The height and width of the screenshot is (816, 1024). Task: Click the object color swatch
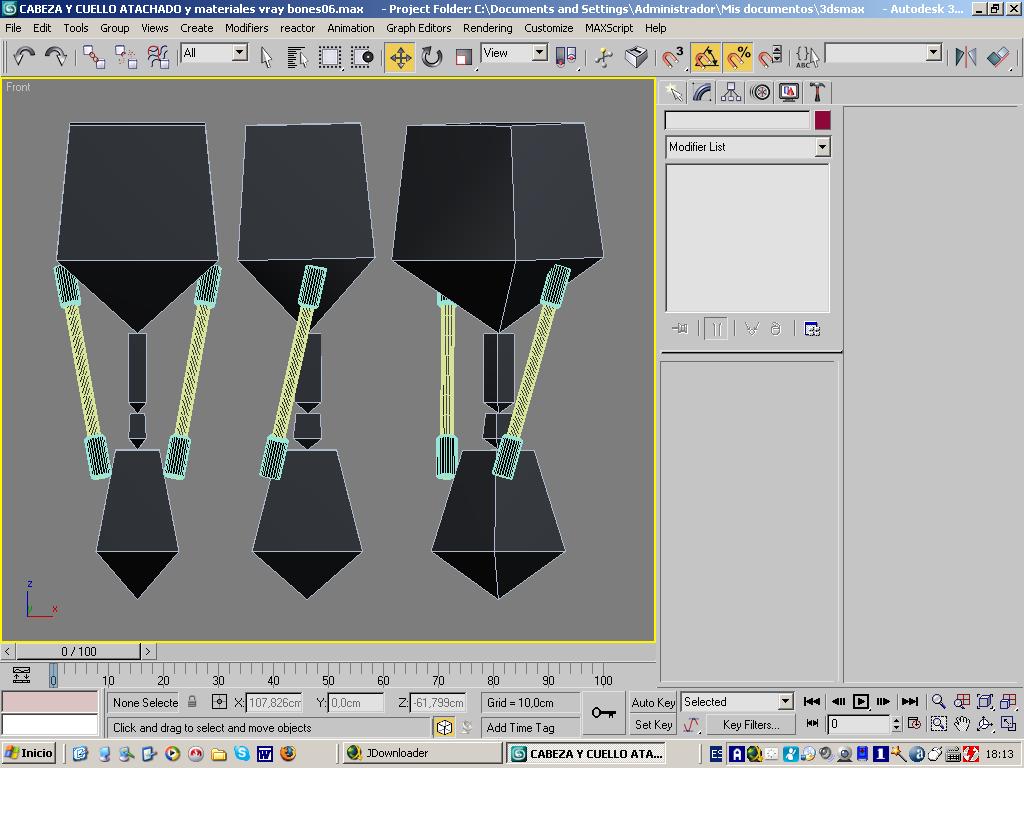(x=822, y=120)
